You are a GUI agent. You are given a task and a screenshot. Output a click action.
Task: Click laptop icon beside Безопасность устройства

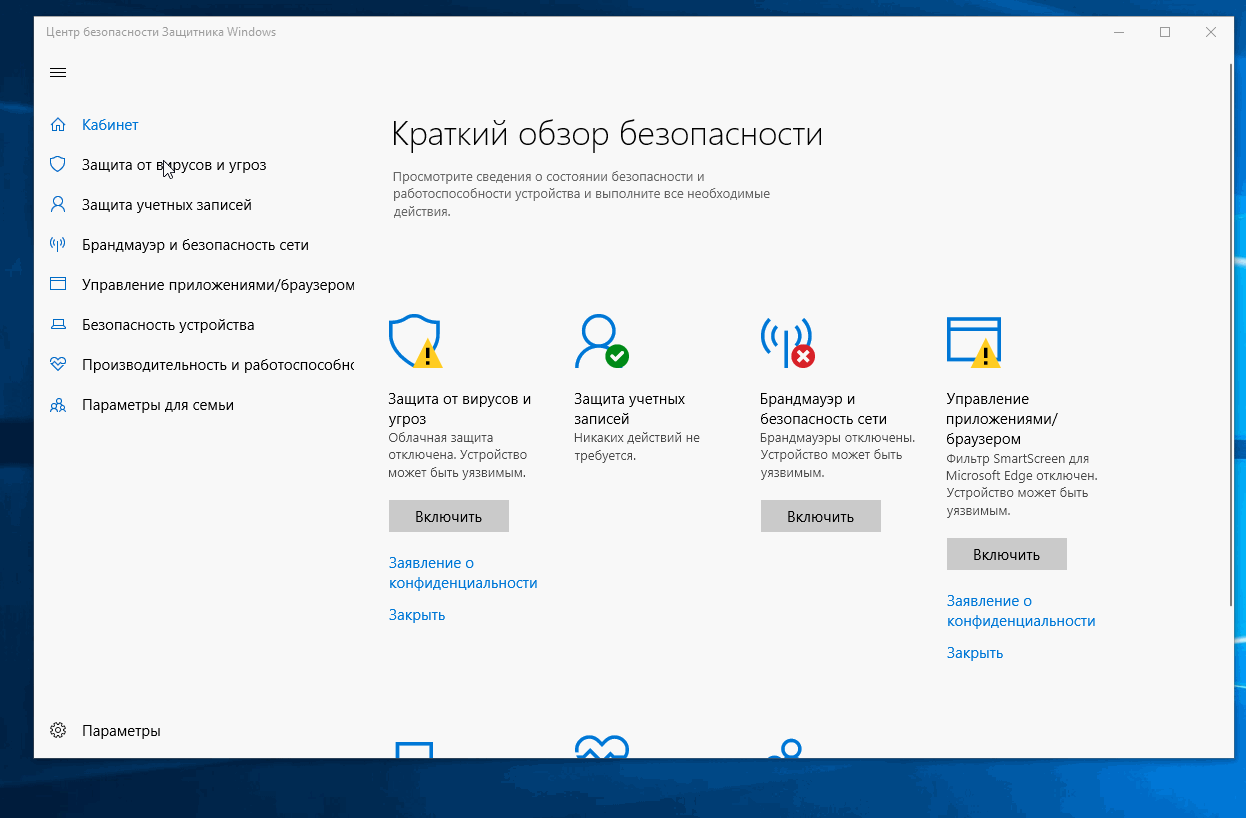tap(58, 325)
